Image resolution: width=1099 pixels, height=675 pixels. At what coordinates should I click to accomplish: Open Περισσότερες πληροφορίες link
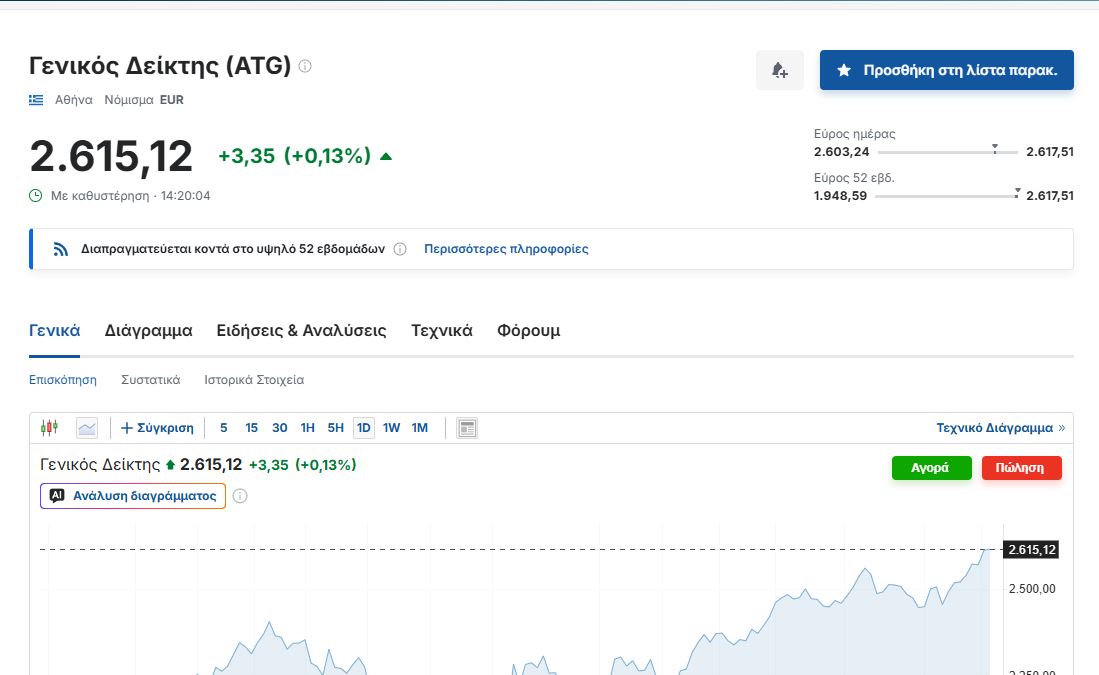coord(506,249)
